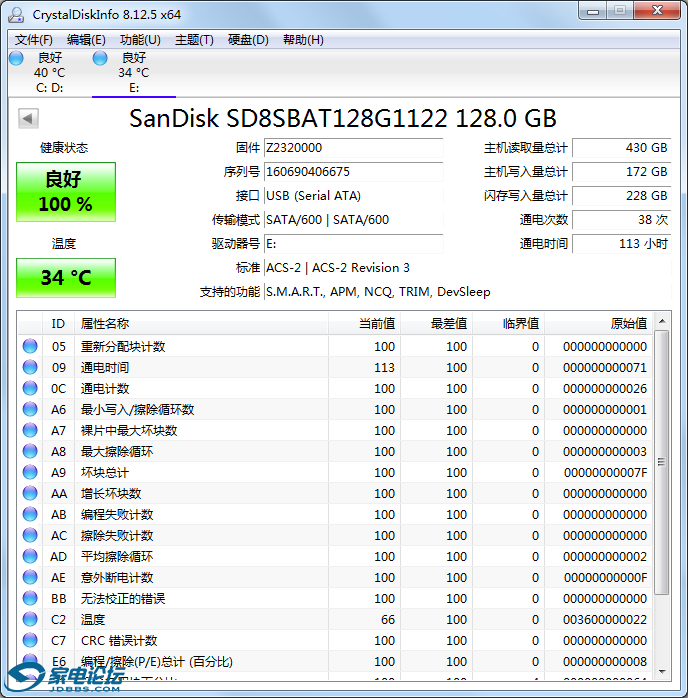Click the scrollbar down arrow
Screen dimensions: 688x698
pos(662,671)
